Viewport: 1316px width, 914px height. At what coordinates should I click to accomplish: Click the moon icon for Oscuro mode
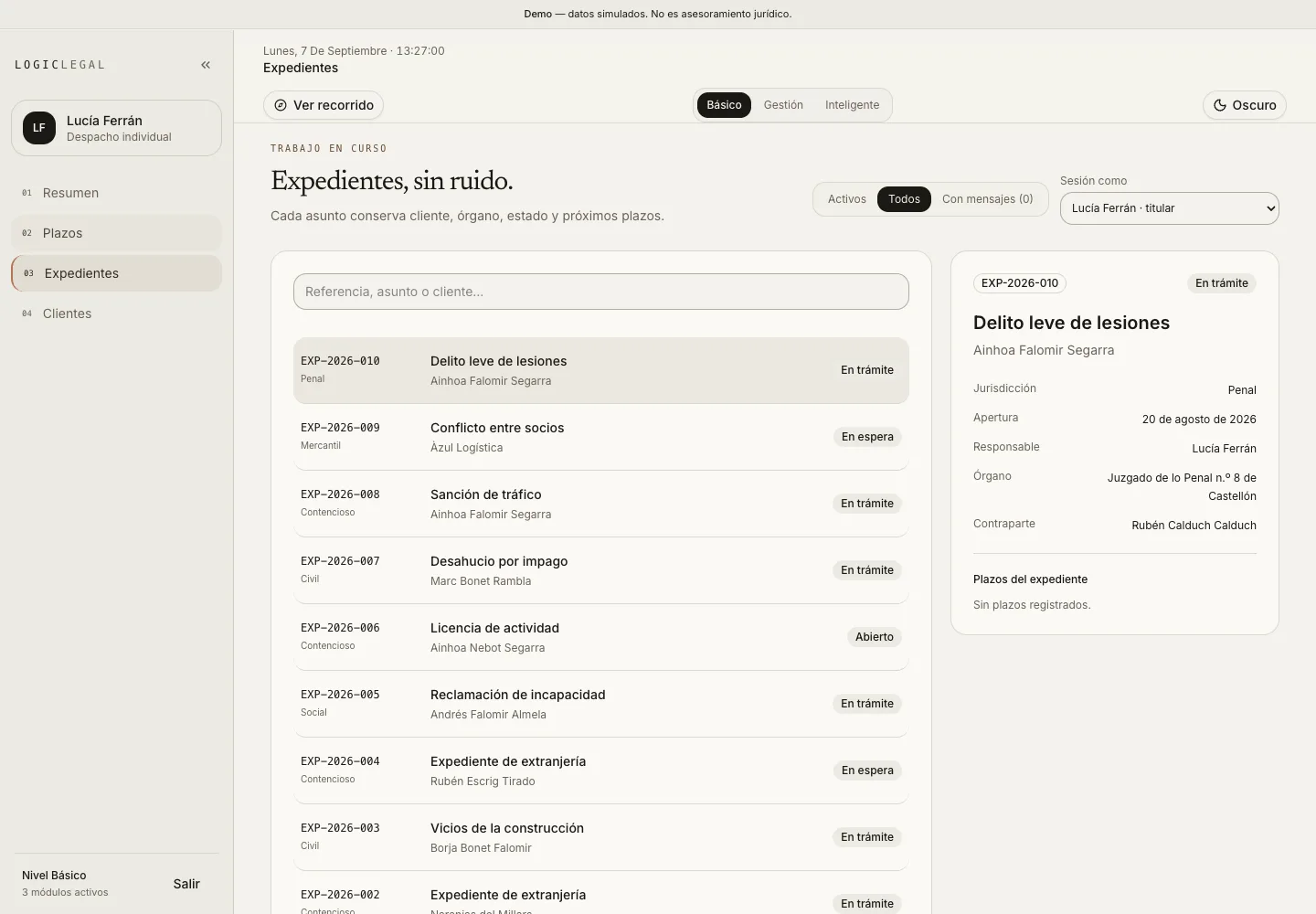[x=1219, y=105]
